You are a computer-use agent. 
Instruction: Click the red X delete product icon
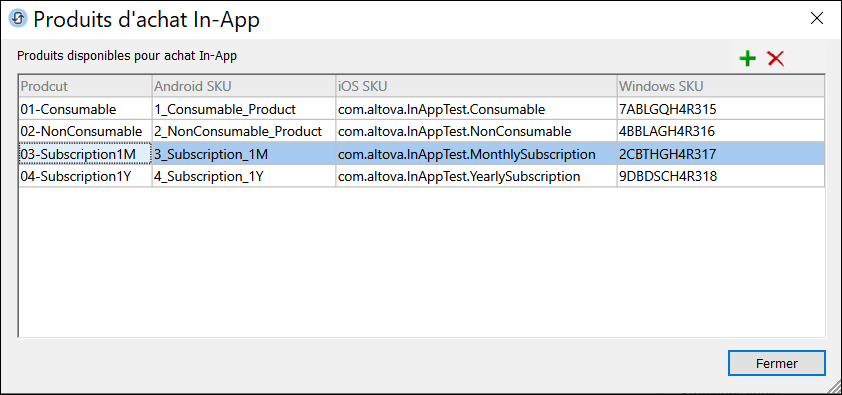coord(775,58)
